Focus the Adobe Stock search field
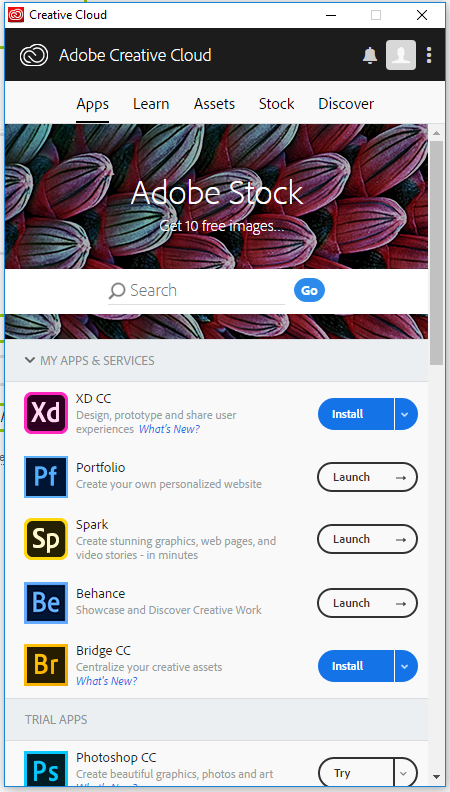This screenshot has height=792, width=450. pos(196,290)
